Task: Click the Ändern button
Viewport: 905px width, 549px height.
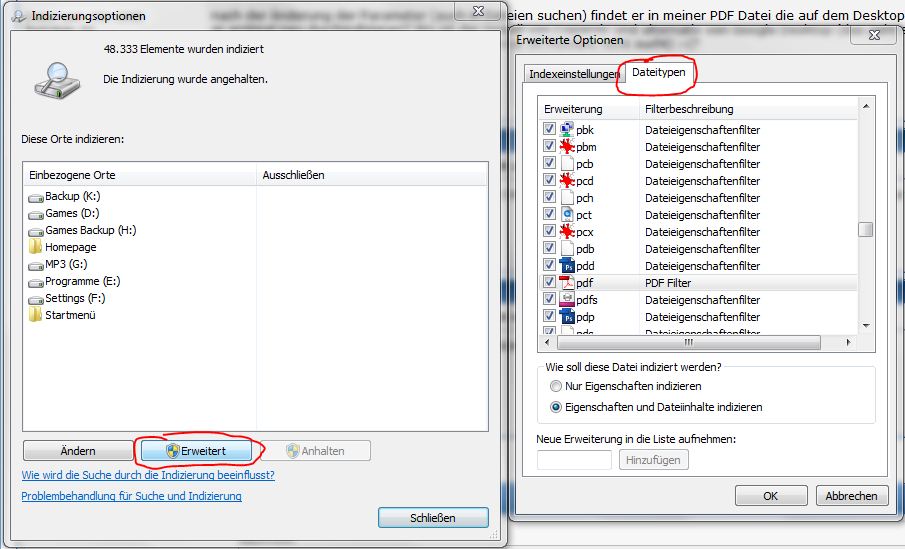Action: pyautogui.click(x=78, y=451)
